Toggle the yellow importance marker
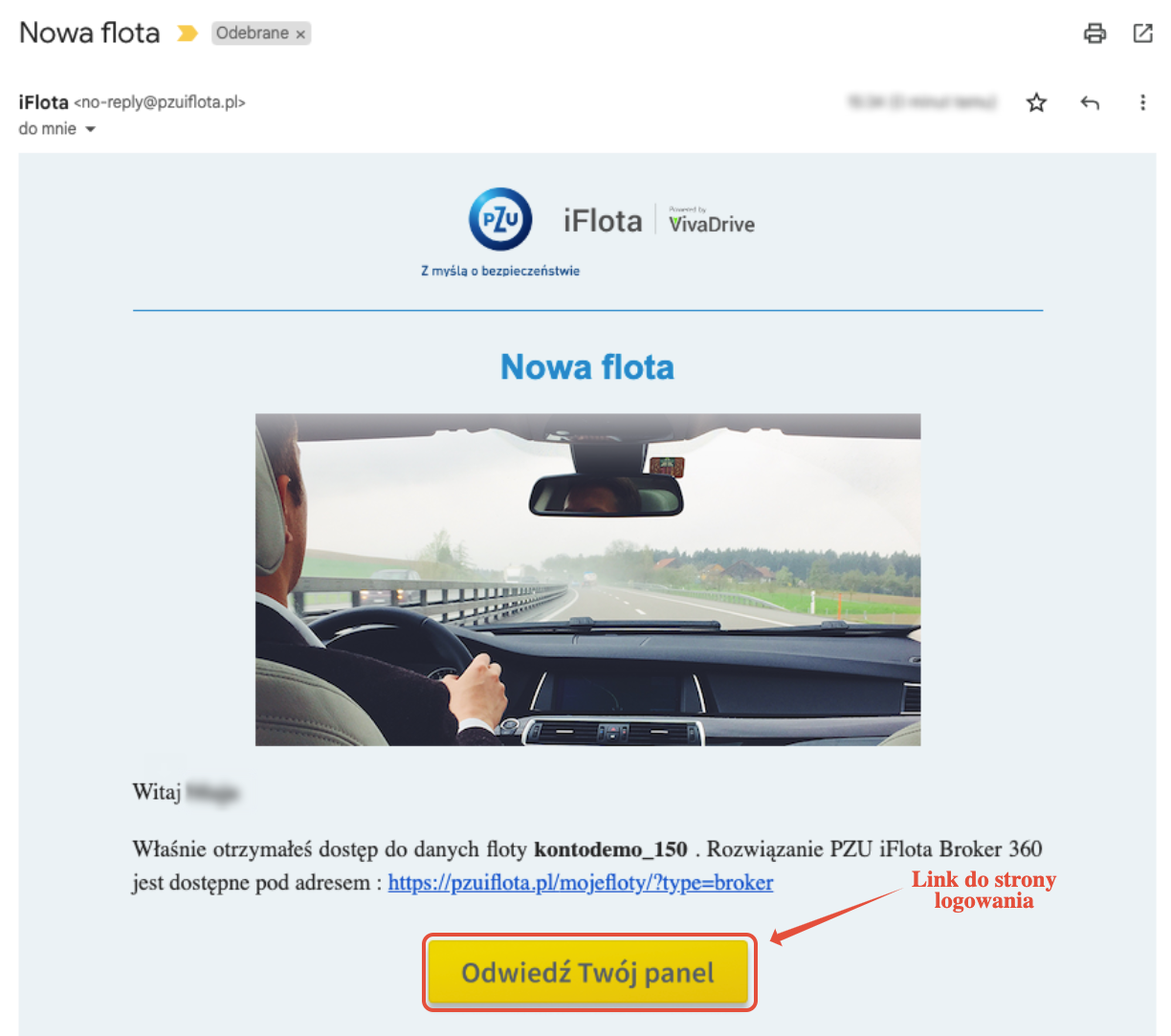1171x1036 pixels. coord(188,33)
